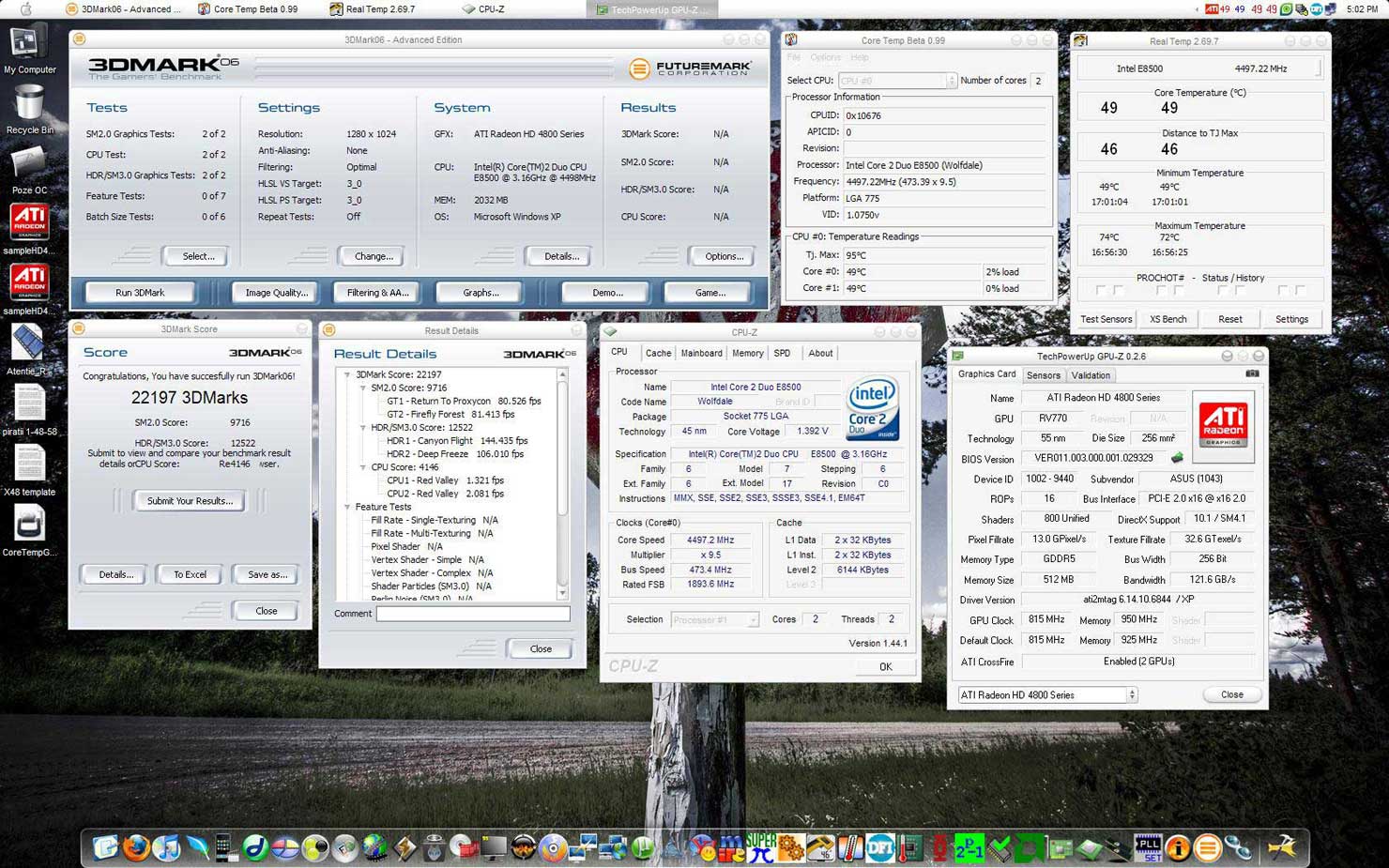Click the DFI icon in the dock

click(879, 847)
